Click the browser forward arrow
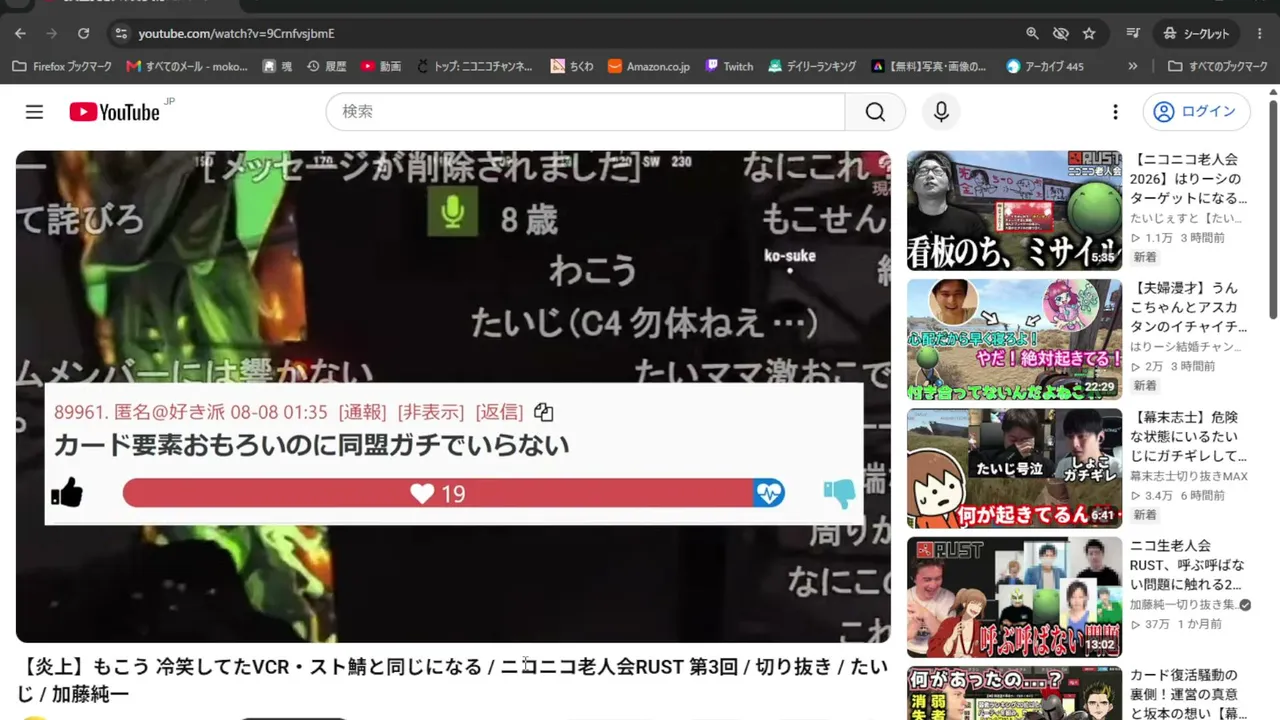Image resolution: width=1280 pixels, height=720 pixels. coord(51,33)
